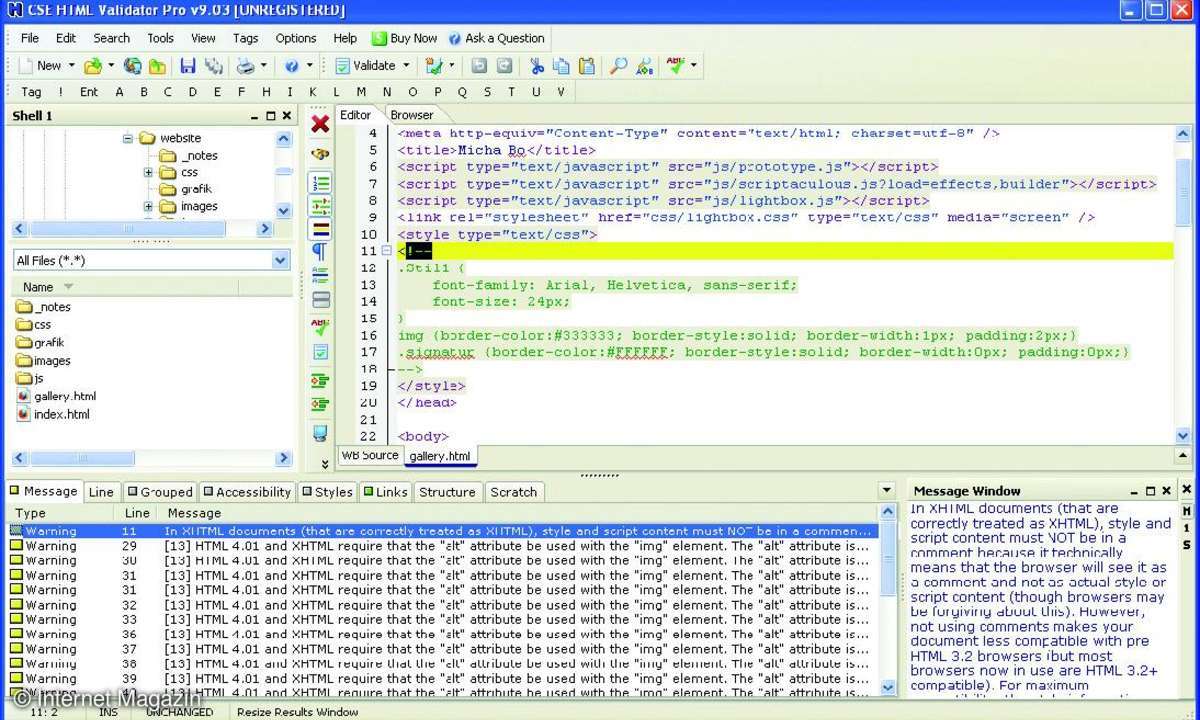Click the spell check ABC toolbar icon
The image size is (1200, 720).
677,66
